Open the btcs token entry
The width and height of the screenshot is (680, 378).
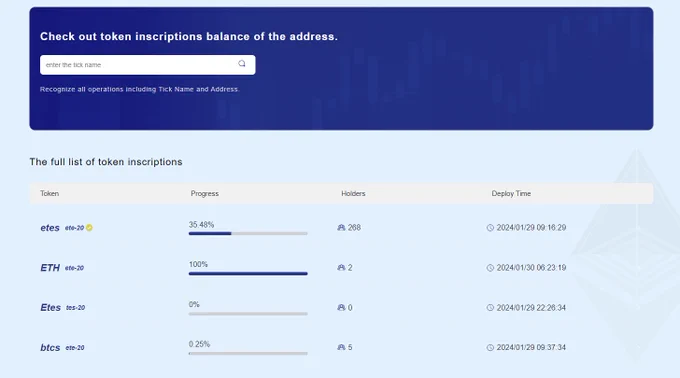50,347
